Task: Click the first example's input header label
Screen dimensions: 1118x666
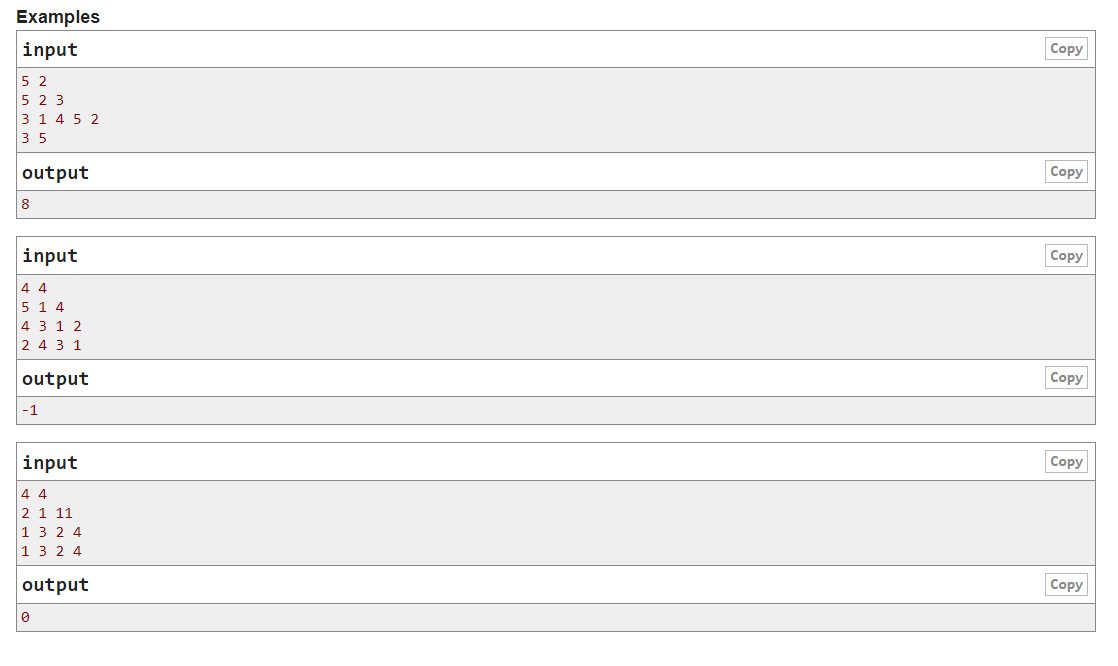Action: point(50,50)
